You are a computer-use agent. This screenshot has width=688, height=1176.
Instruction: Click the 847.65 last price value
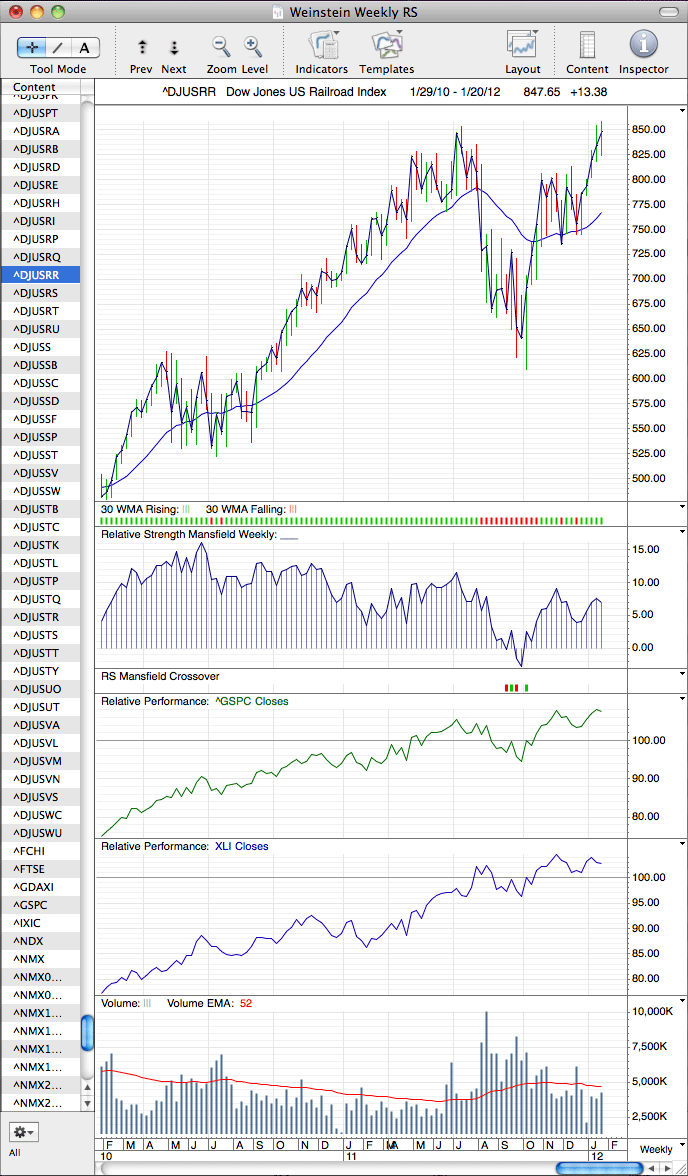click(x=543, y=92)
